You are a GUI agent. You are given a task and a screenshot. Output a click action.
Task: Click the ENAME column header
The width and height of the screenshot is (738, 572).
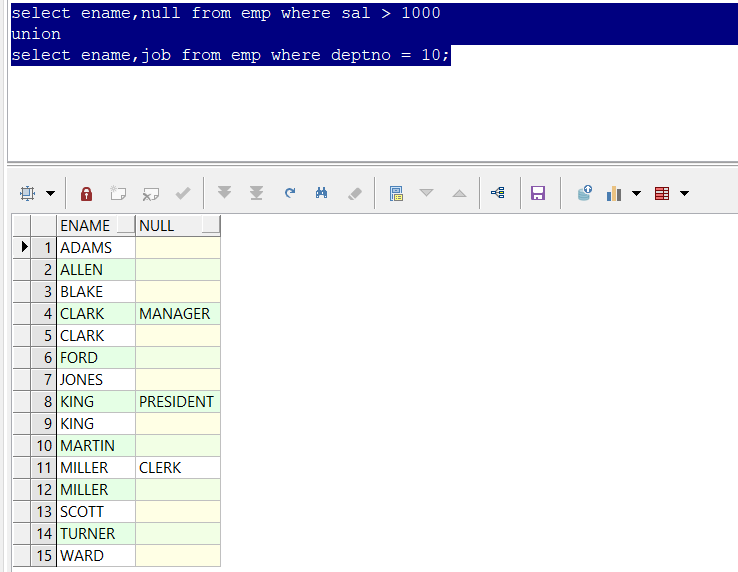pos(96,226)
